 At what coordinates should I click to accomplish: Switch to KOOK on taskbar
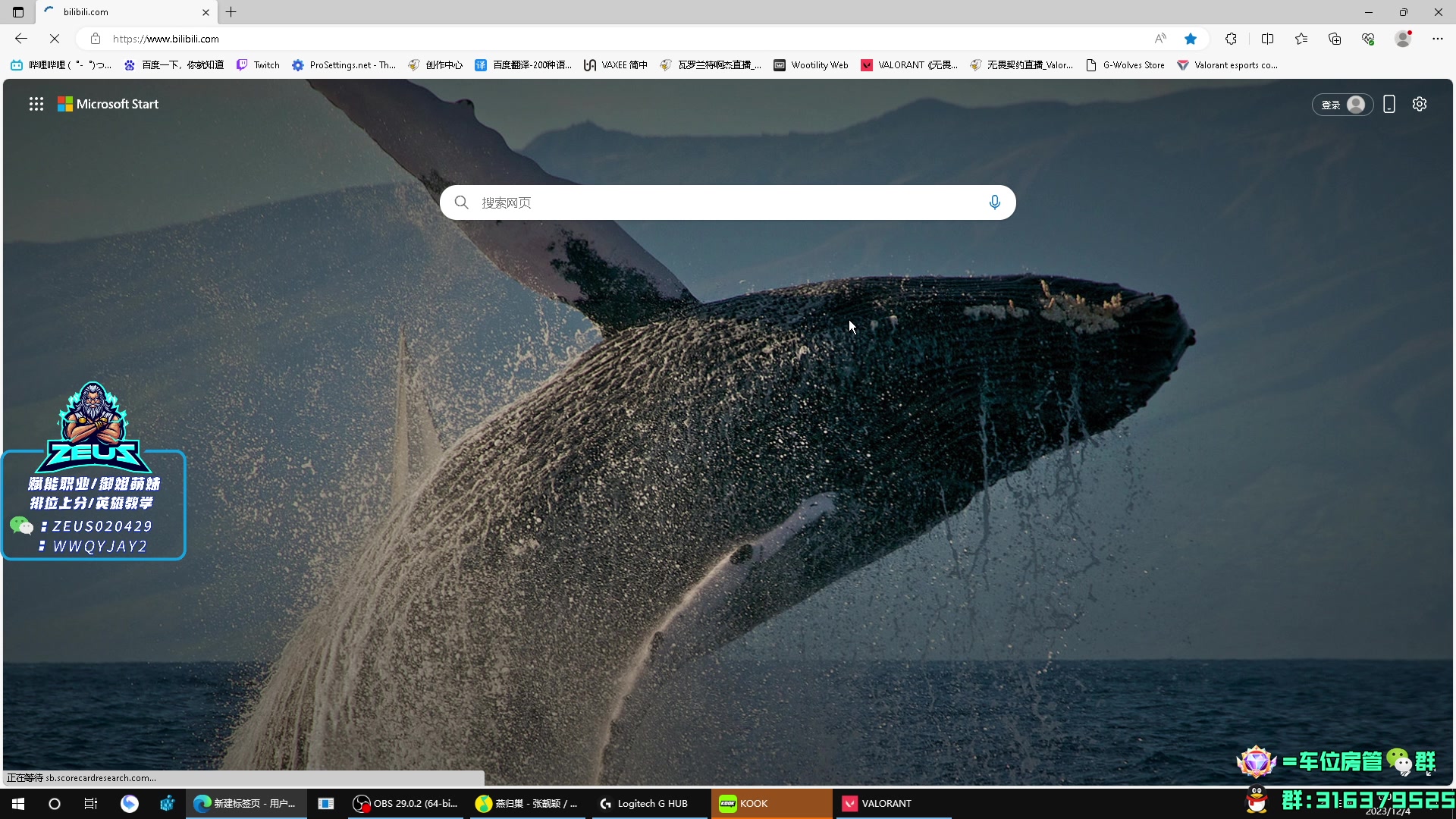point(771,804)
